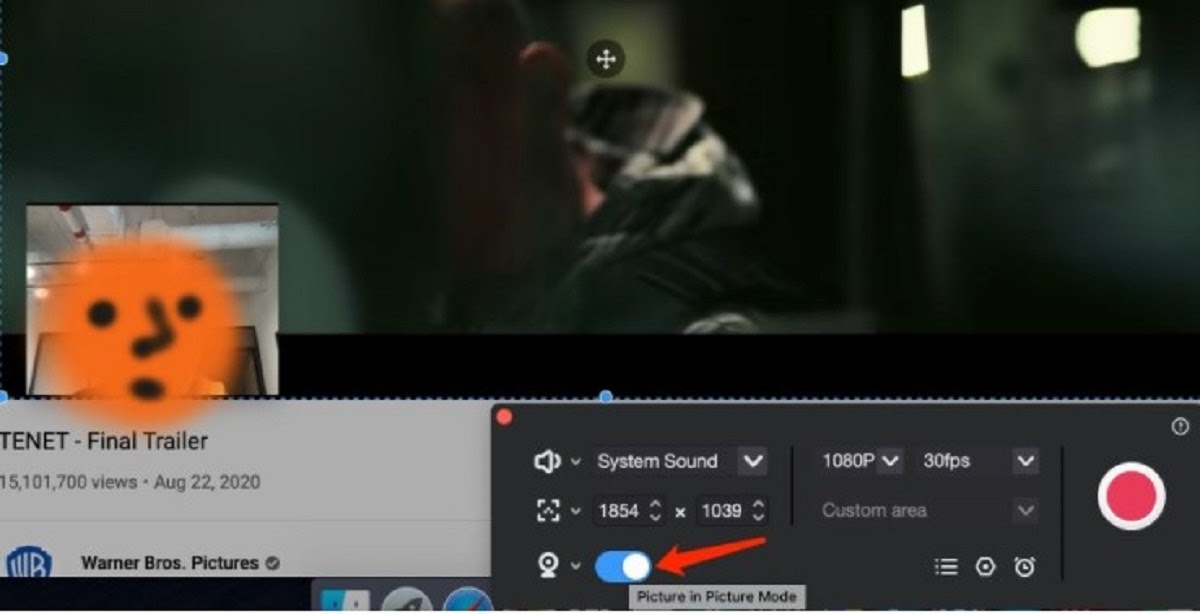Open the System Sound dropdown

click(681, 461)
